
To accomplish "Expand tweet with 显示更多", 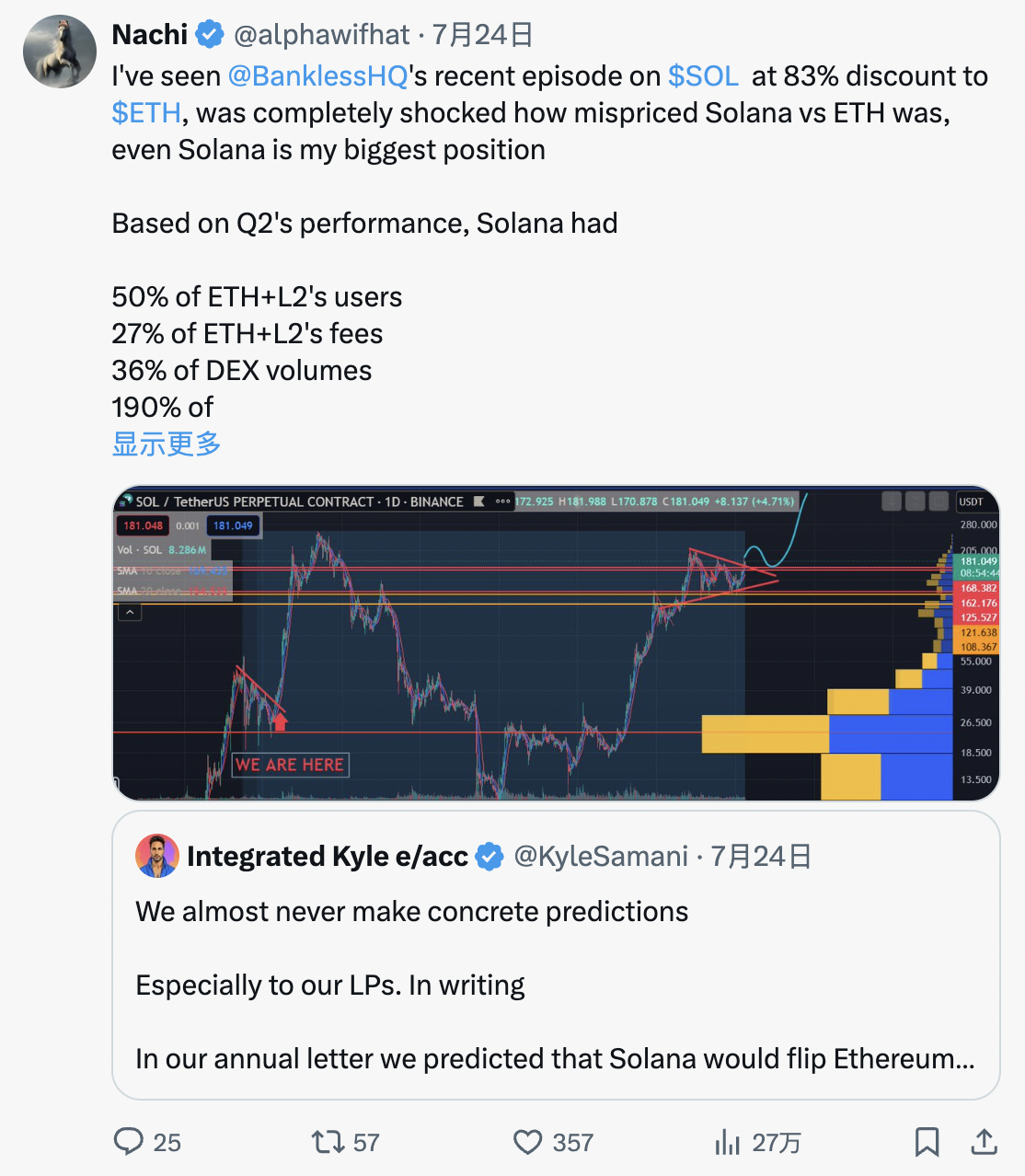I will point(167,444).
